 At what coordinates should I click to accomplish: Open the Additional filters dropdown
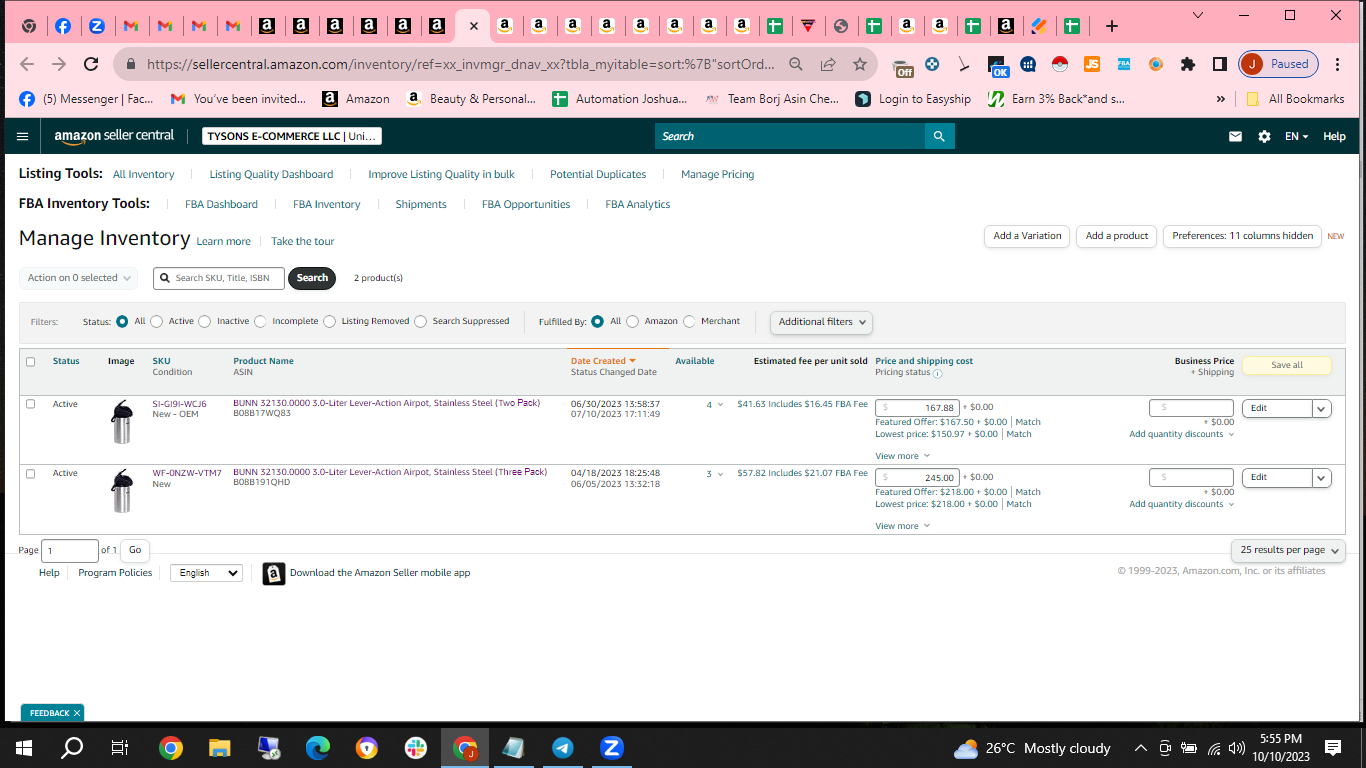point(821,322)
